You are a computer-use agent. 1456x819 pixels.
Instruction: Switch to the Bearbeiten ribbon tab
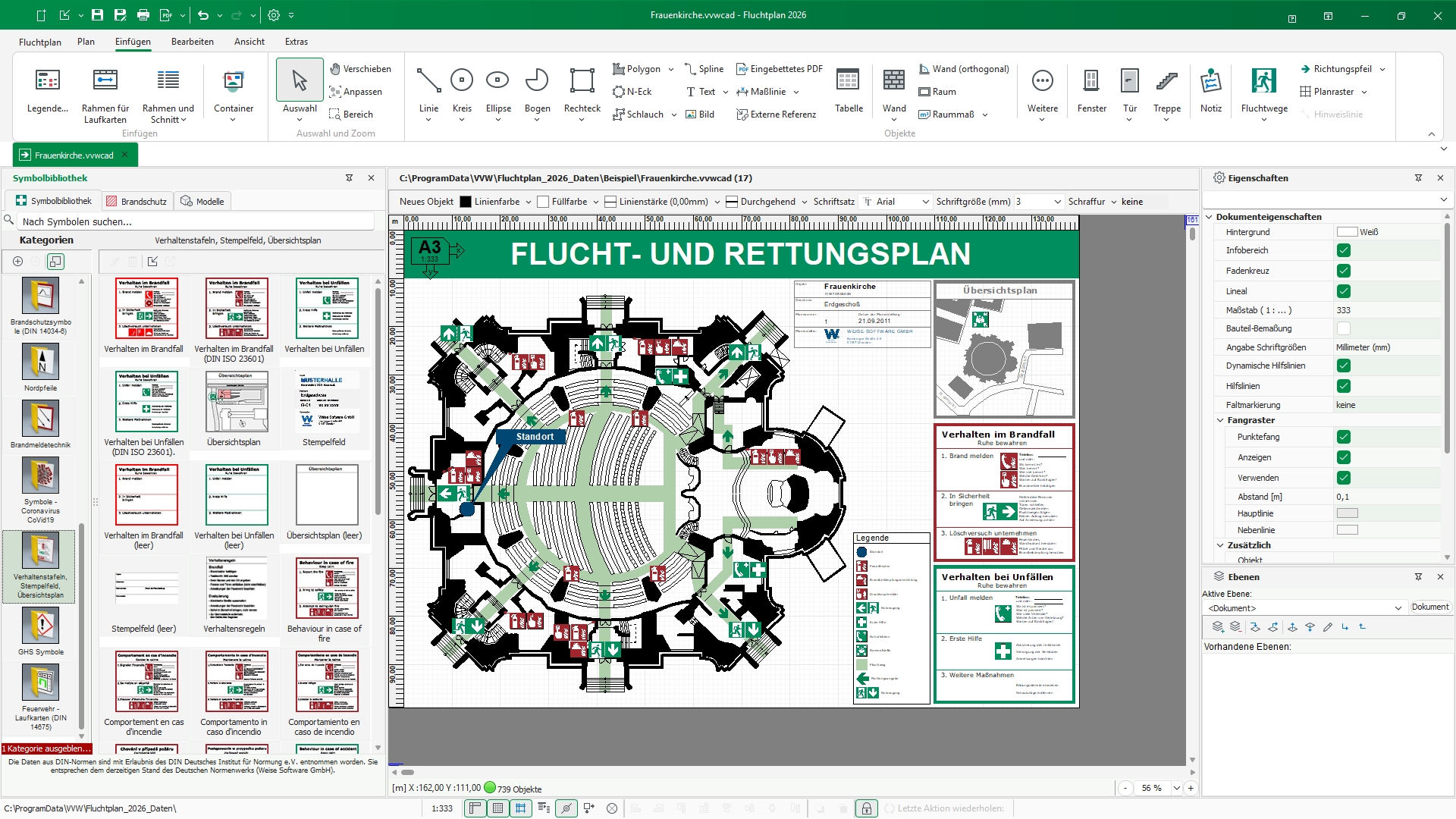[192, 42]
